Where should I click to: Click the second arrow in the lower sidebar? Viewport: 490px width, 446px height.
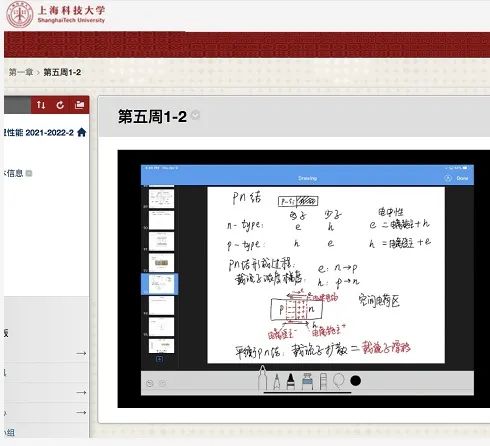tap(81, 393)
